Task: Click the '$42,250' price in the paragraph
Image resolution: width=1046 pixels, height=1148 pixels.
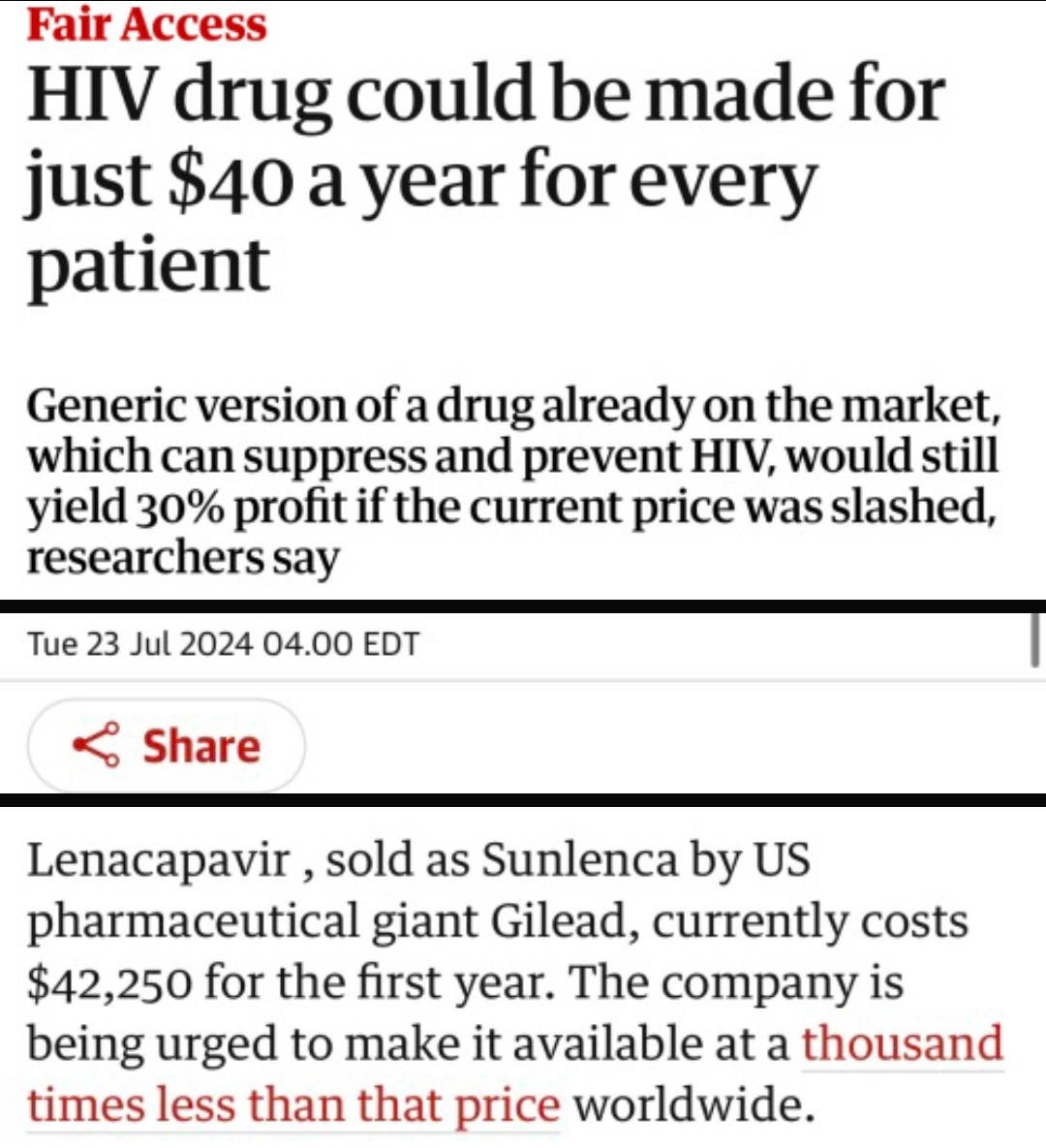Action: 109,983
